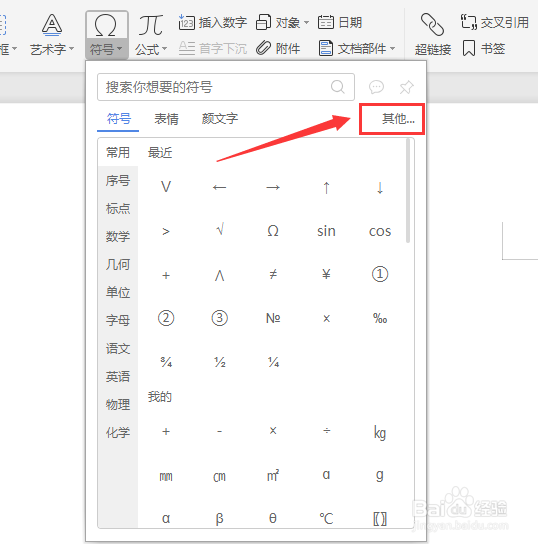Click the 附件 attachment paperclip
This screenshot has height=544, width=538.
click(278, 48)
